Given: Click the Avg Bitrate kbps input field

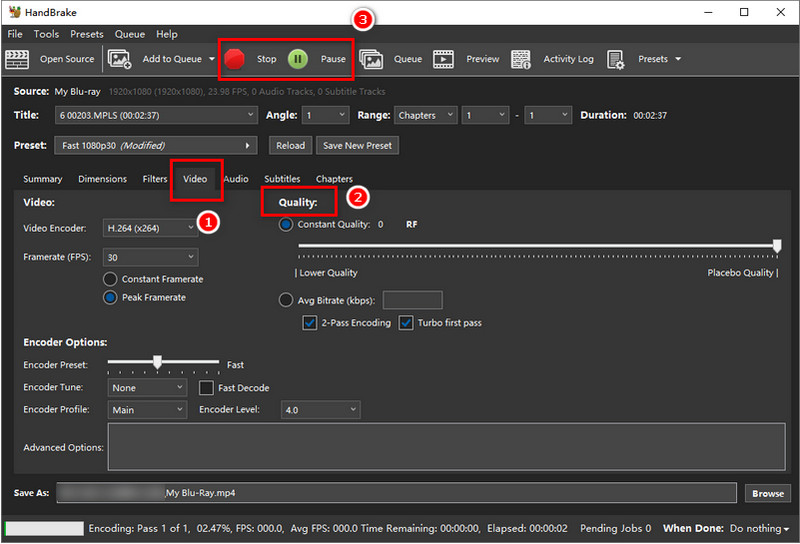Looking at the screenshot, I should pyautogui.click(x=412, y=300).
